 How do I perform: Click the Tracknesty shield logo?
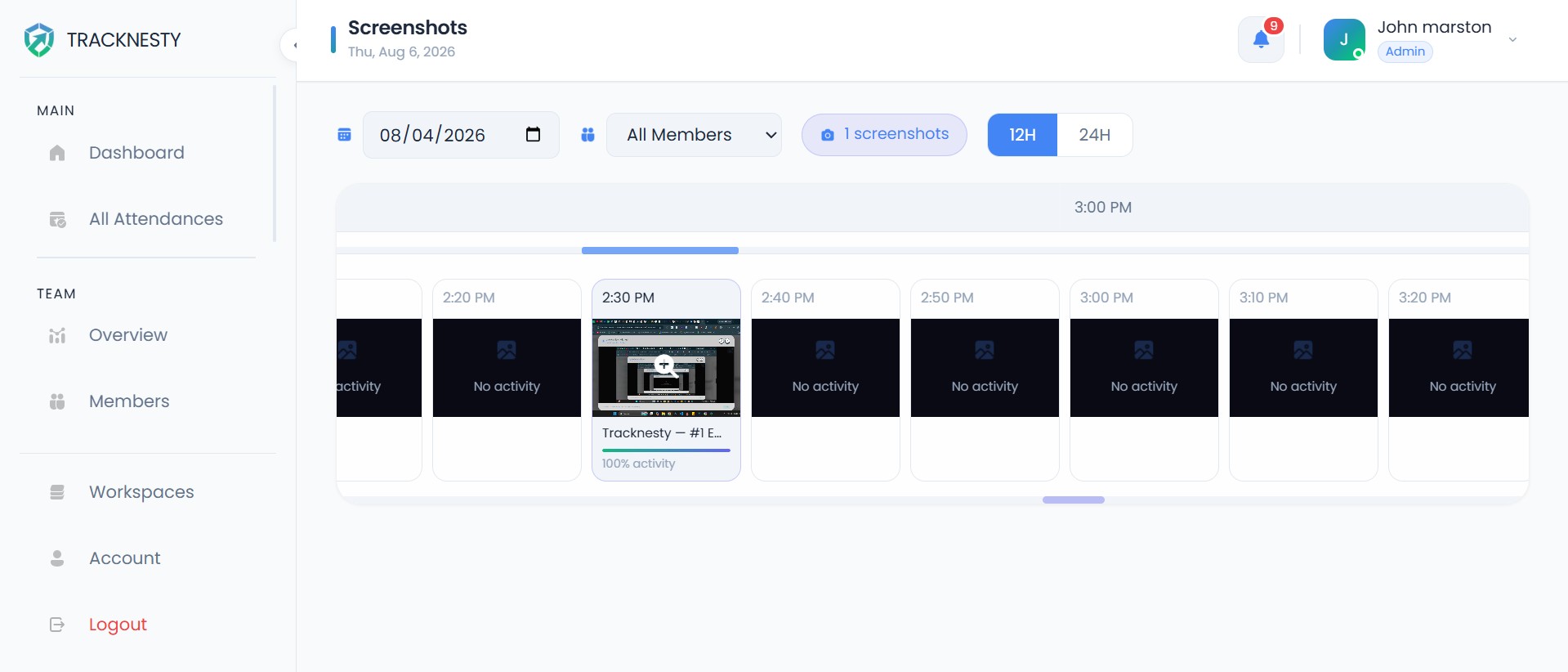tap(38, 39)
